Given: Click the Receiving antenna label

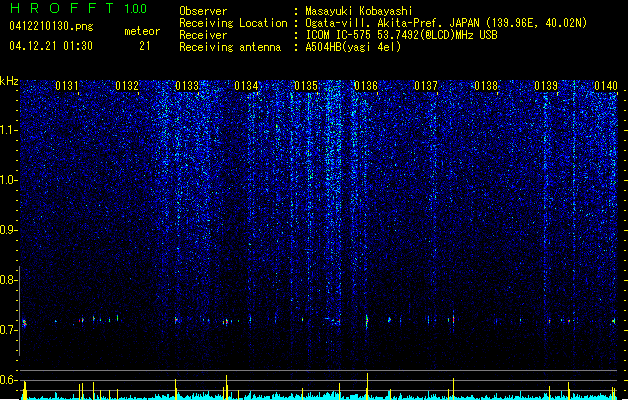Looking at the screenshot, I should [230, 47].
